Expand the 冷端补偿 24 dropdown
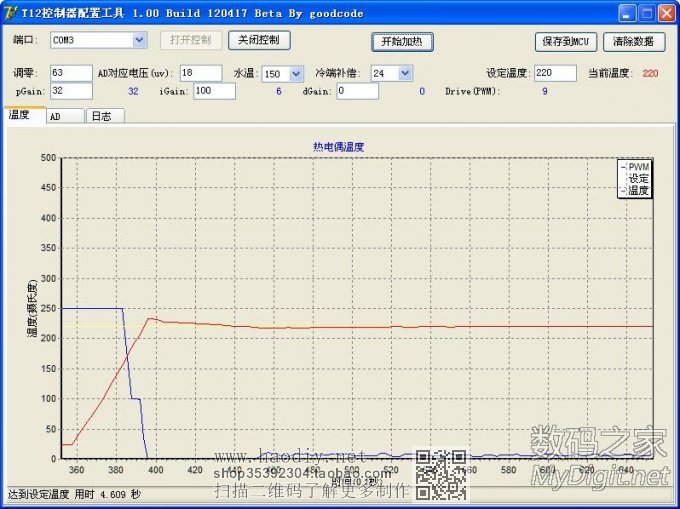This screenshot has height=509, width=680. click(405, 73)
